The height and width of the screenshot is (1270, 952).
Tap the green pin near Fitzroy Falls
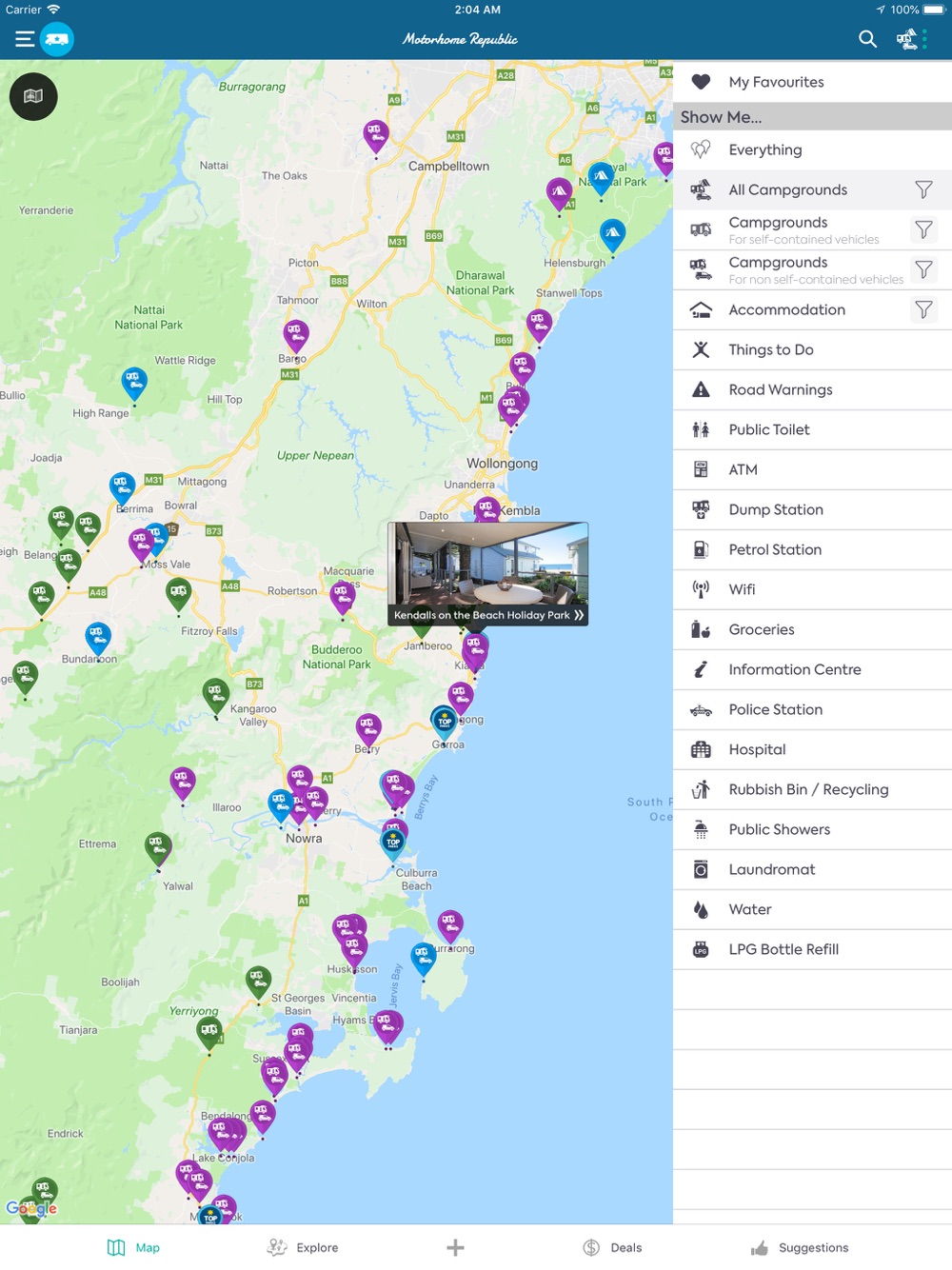pos(178,594)
